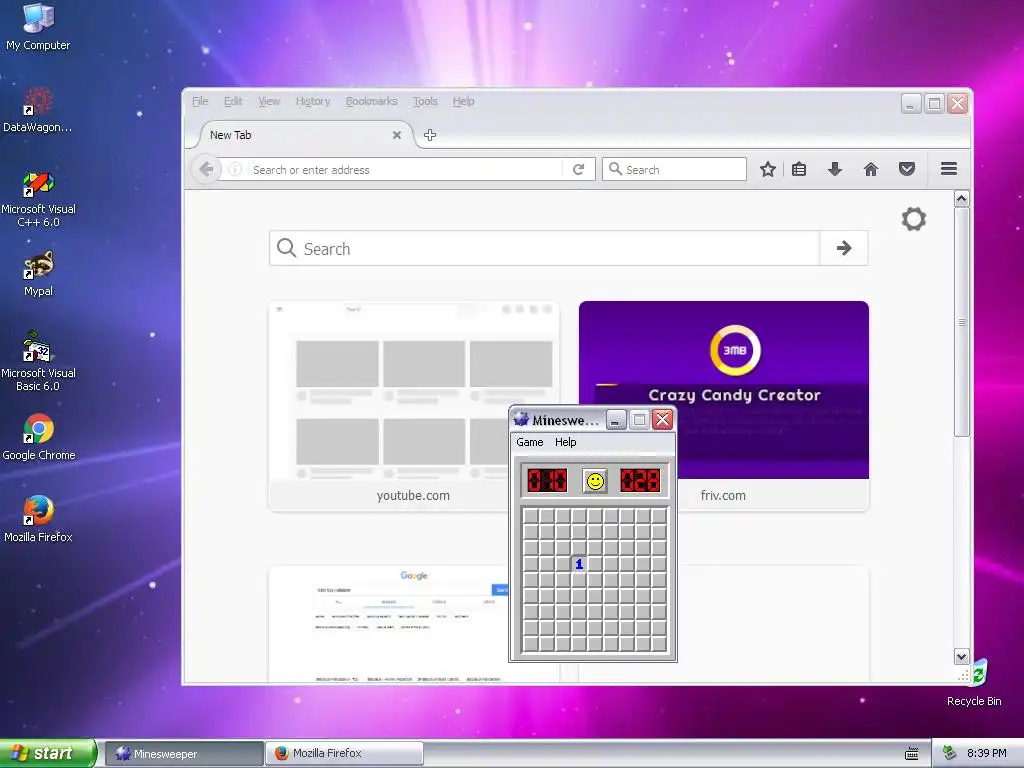Click scrollbar down arrow in Firefox
The image size is (1024, 768).
coord(961,656)
